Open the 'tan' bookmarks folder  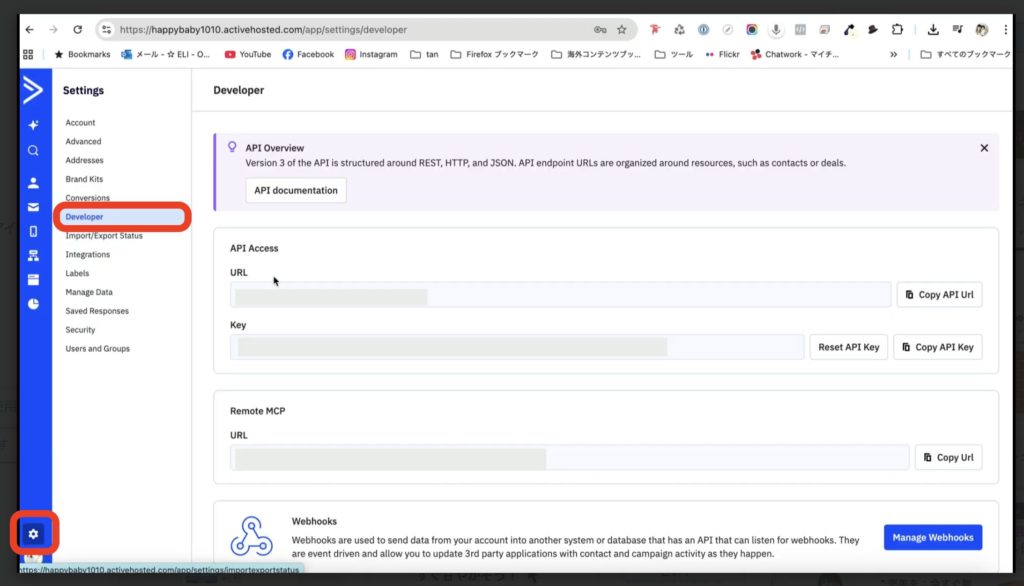coord(424,54)
